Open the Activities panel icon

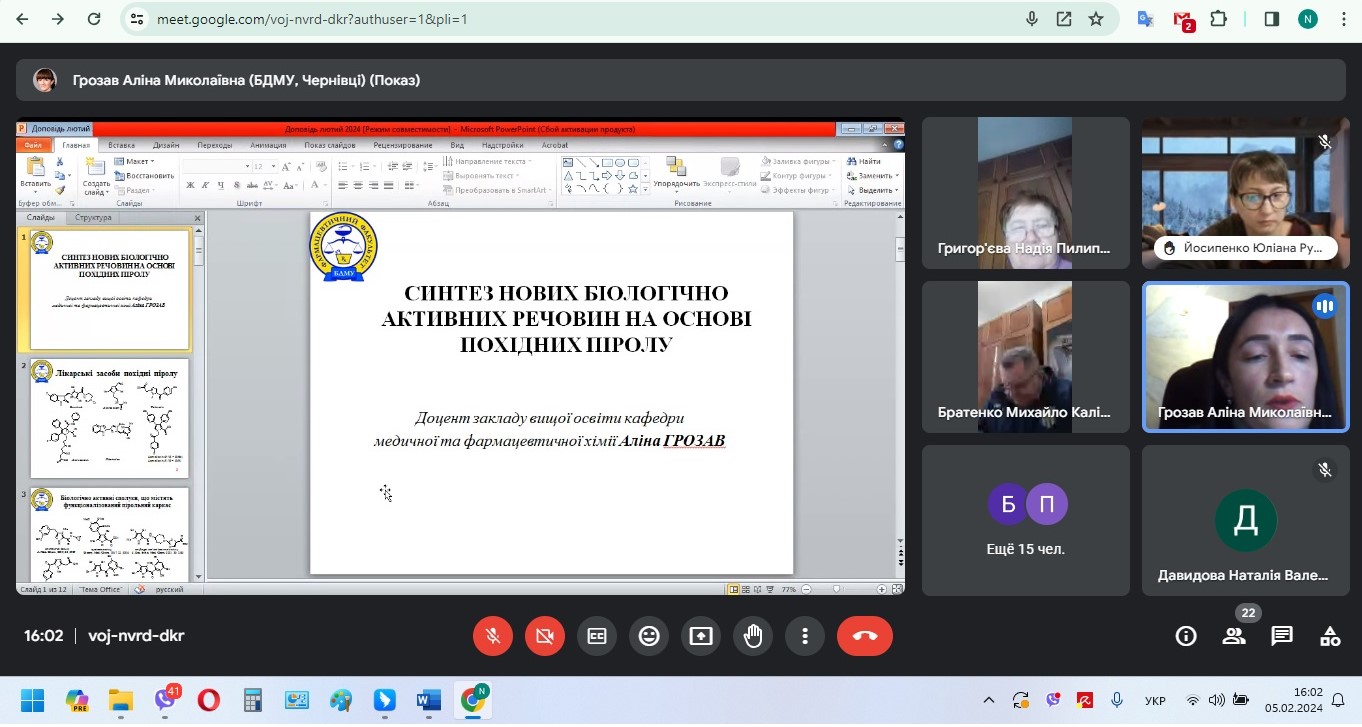click(x=1330, y=636)
